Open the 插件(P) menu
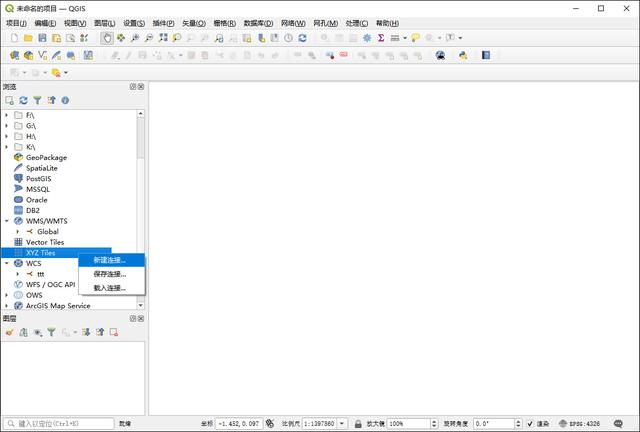 163,23
